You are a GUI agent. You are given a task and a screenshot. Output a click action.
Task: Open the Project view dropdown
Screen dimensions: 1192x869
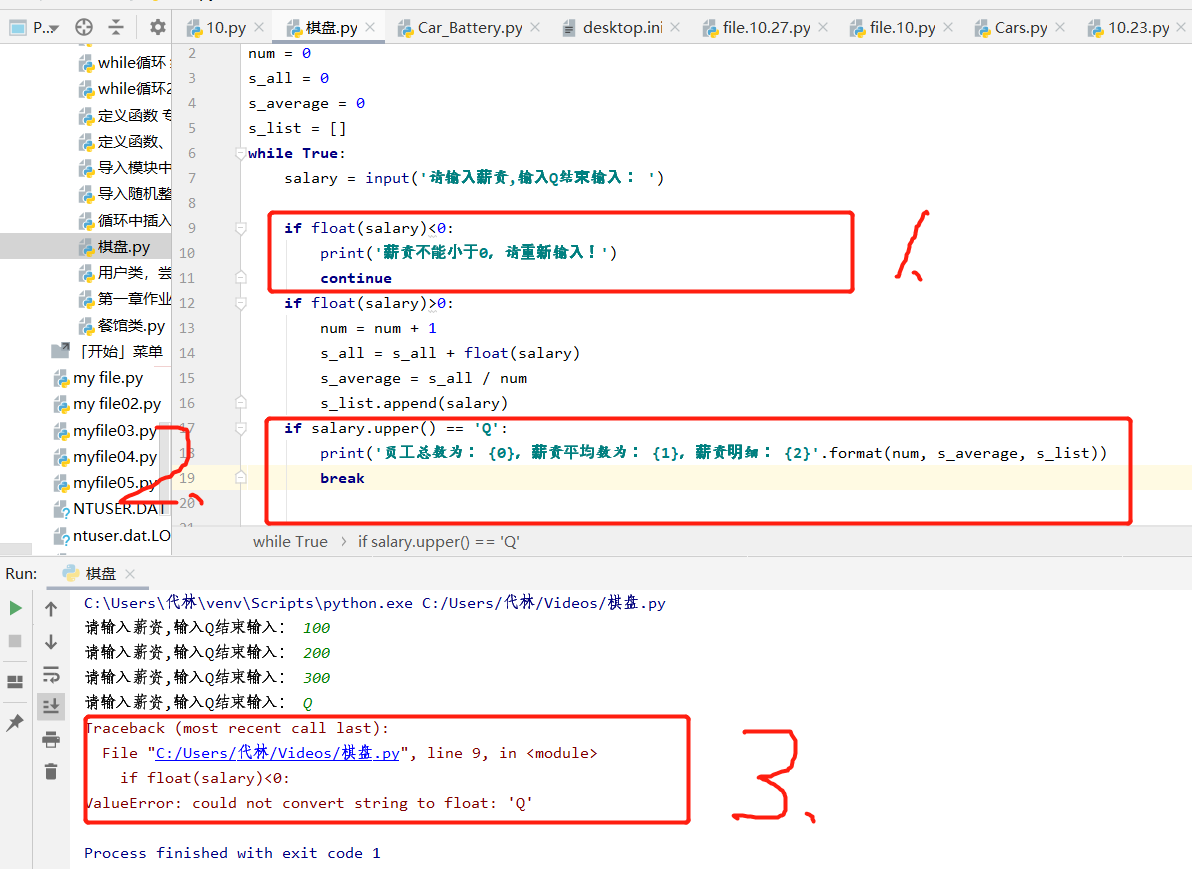click(34, 28)
